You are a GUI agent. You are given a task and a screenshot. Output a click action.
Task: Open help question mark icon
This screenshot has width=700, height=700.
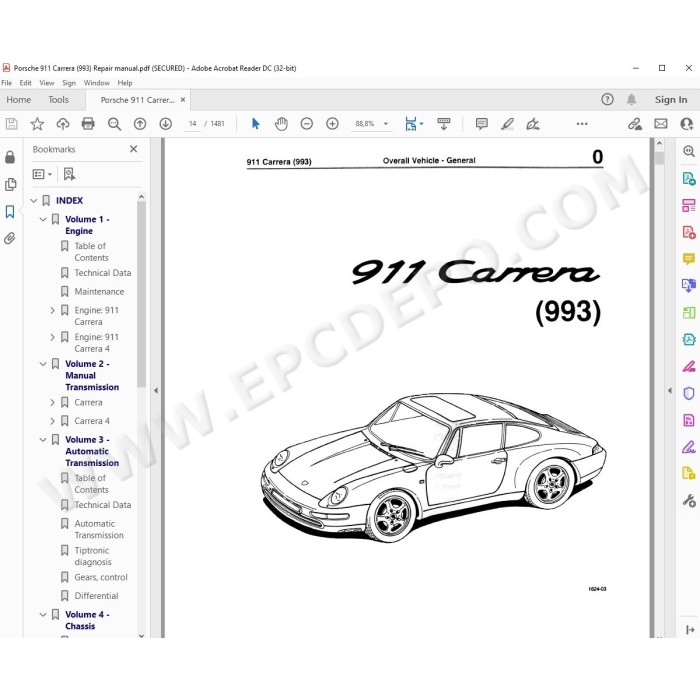pos(607,99)
